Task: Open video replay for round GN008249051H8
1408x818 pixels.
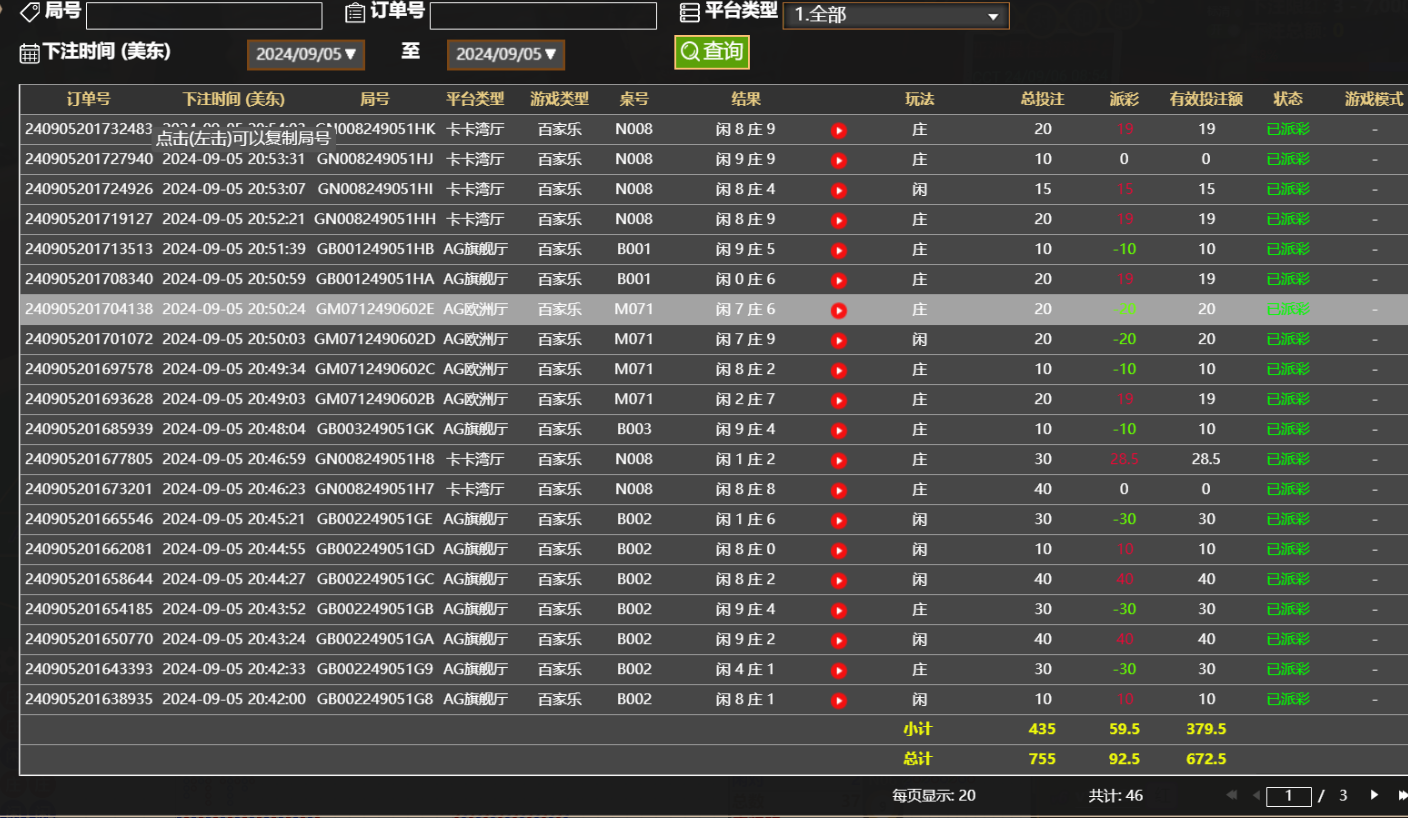Action: tap(839, 460)
